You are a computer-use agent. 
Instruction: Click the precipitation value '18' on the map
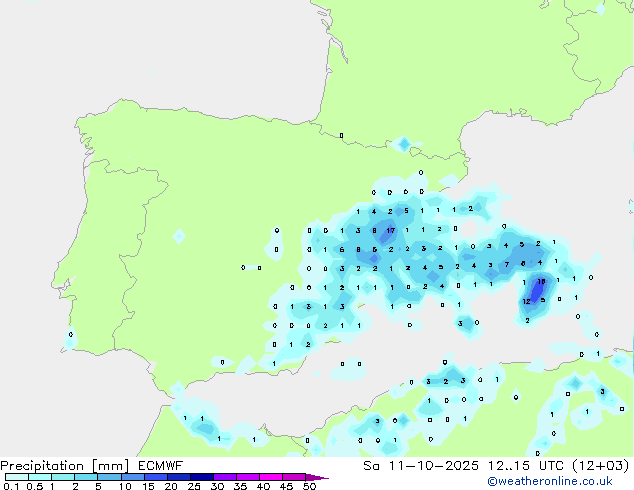click(541, 281)
